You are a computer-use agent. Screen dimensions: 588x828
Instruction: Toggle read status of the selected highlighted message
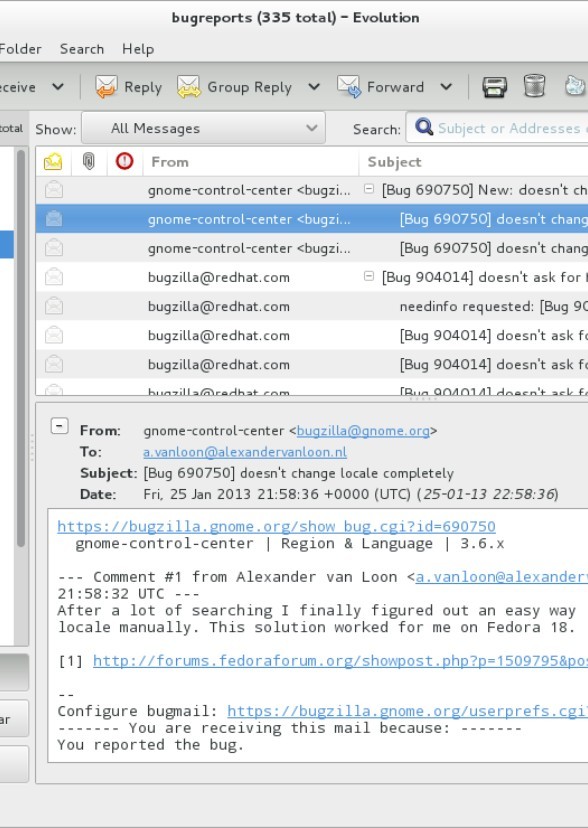click(x=54, y=219)
